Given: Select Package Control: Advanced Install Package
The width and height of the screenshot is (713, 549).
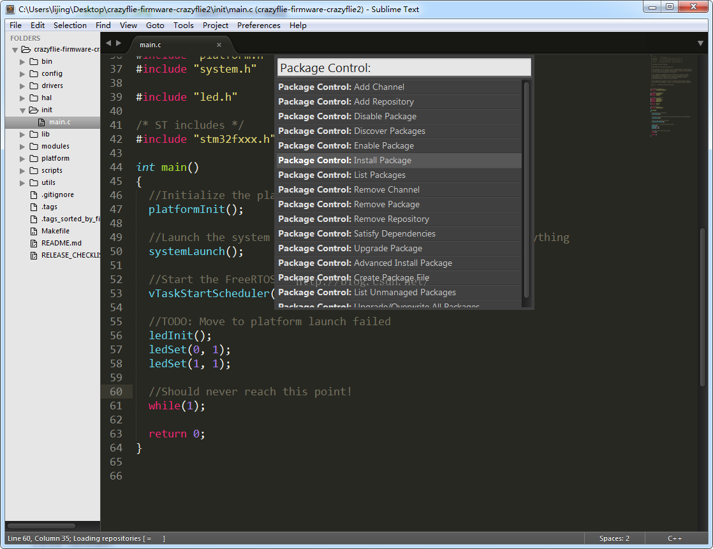Looking at the screenshot, I should click(x=399, y=263).
